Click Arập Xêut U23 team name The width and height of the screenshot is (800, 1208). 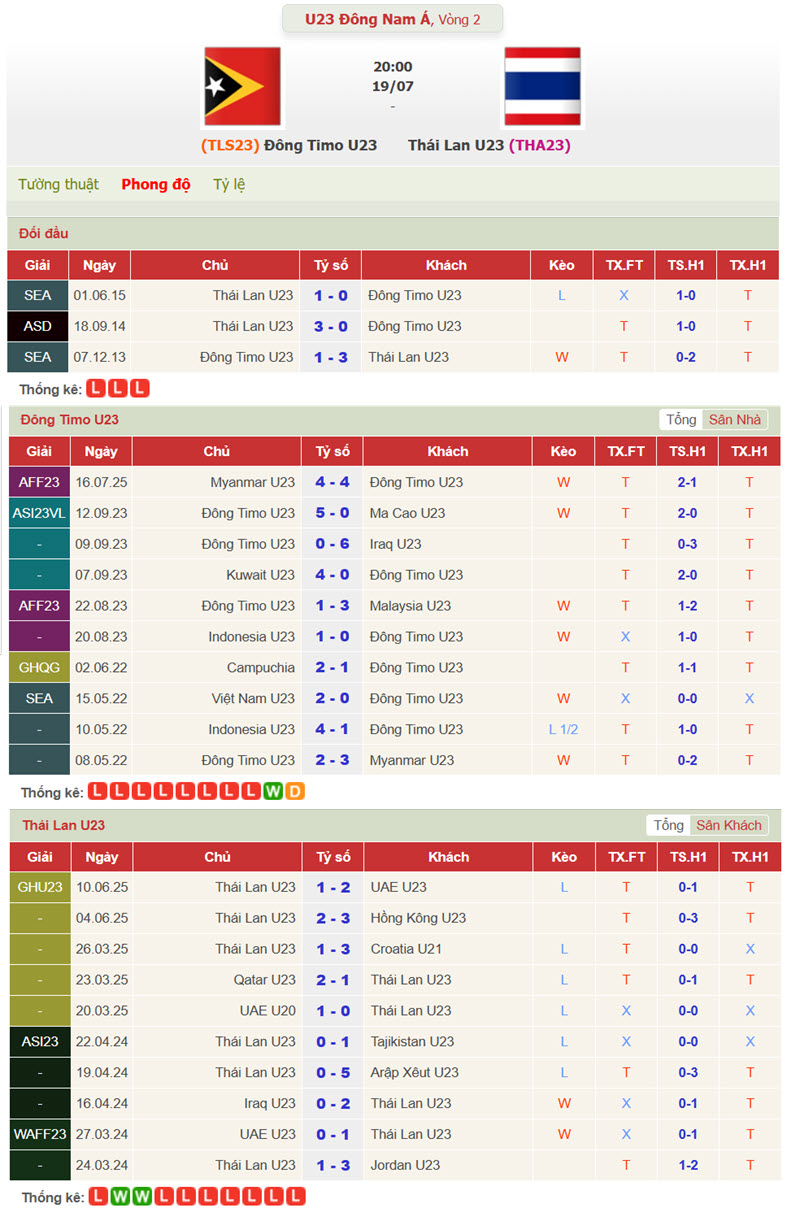(x=415, y=1072)
